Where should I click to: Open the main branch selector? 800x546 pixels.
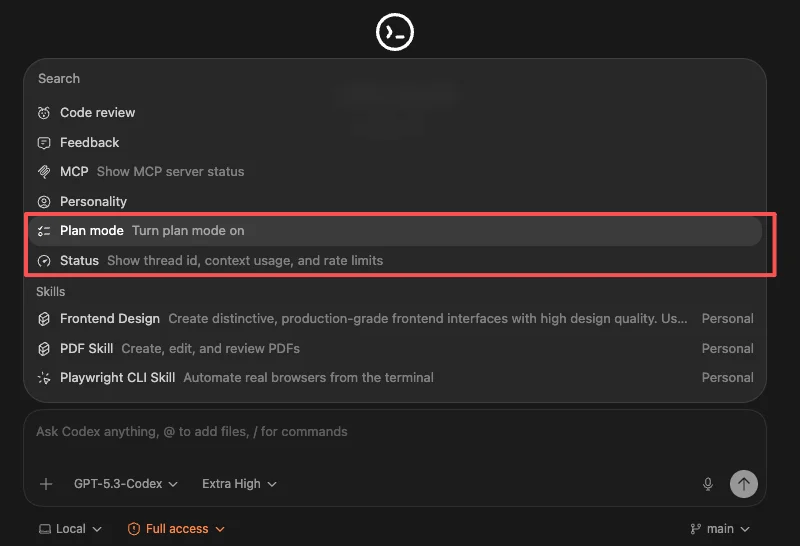pos(720,529)
